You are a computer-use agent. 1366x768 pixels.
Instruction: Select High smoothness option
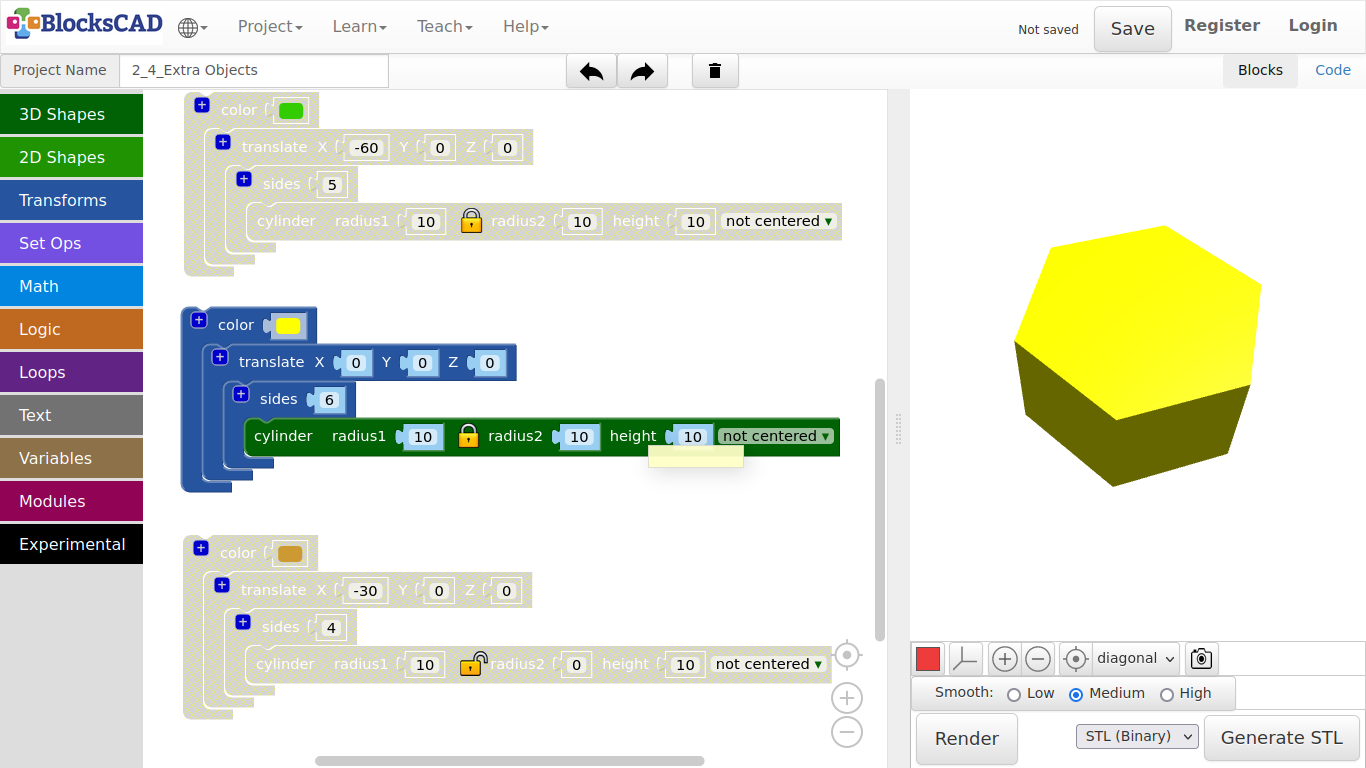[1166, 694]
